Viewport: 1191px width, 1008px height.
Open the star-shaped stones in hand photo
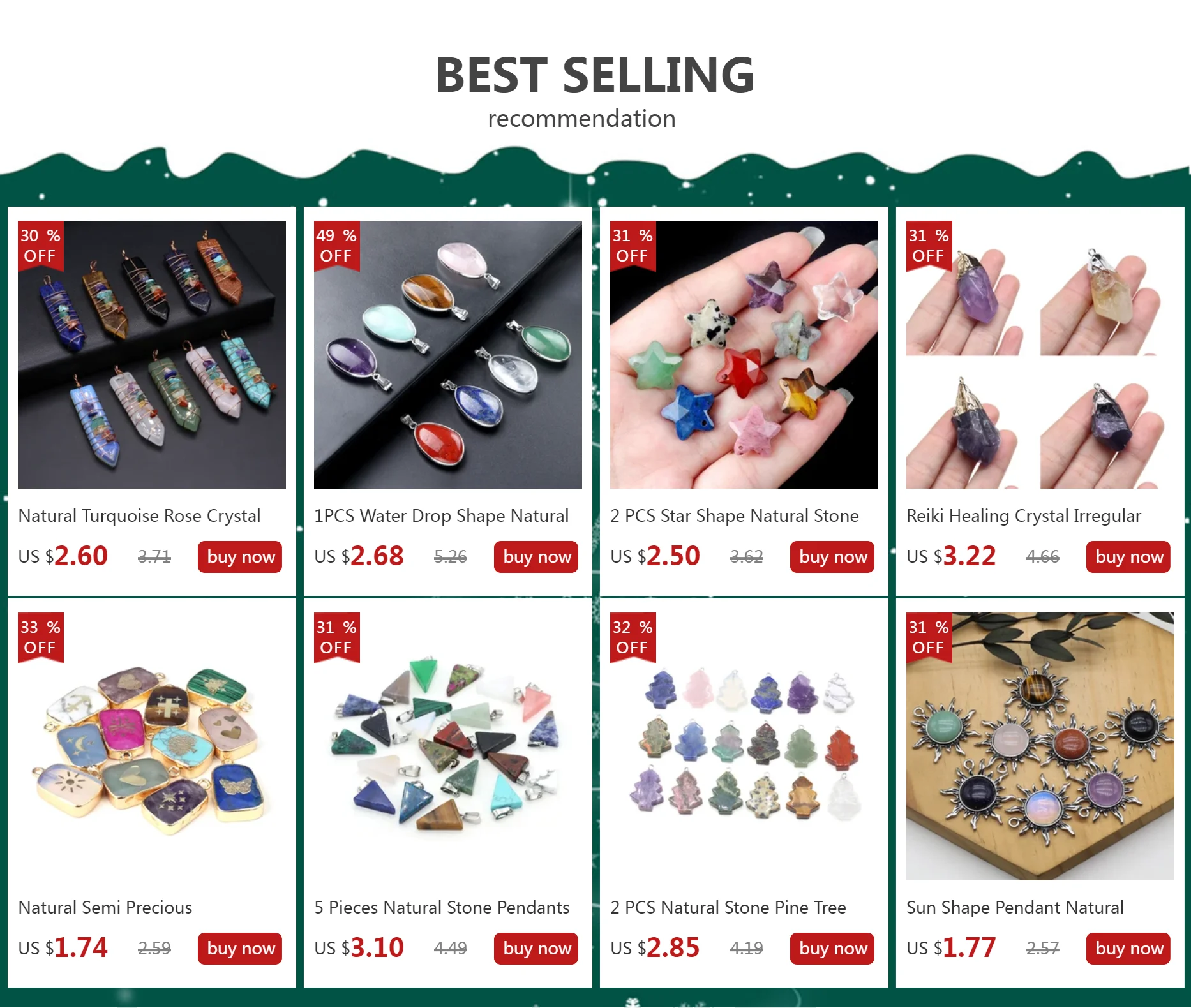coord(744,355)
